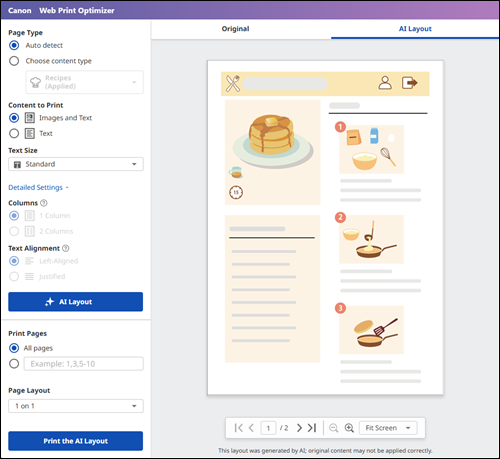The width and height of the screenshot is (500, 459).
Task: Open the Text Size Standard dropdown
Action: tap(76, 164)
